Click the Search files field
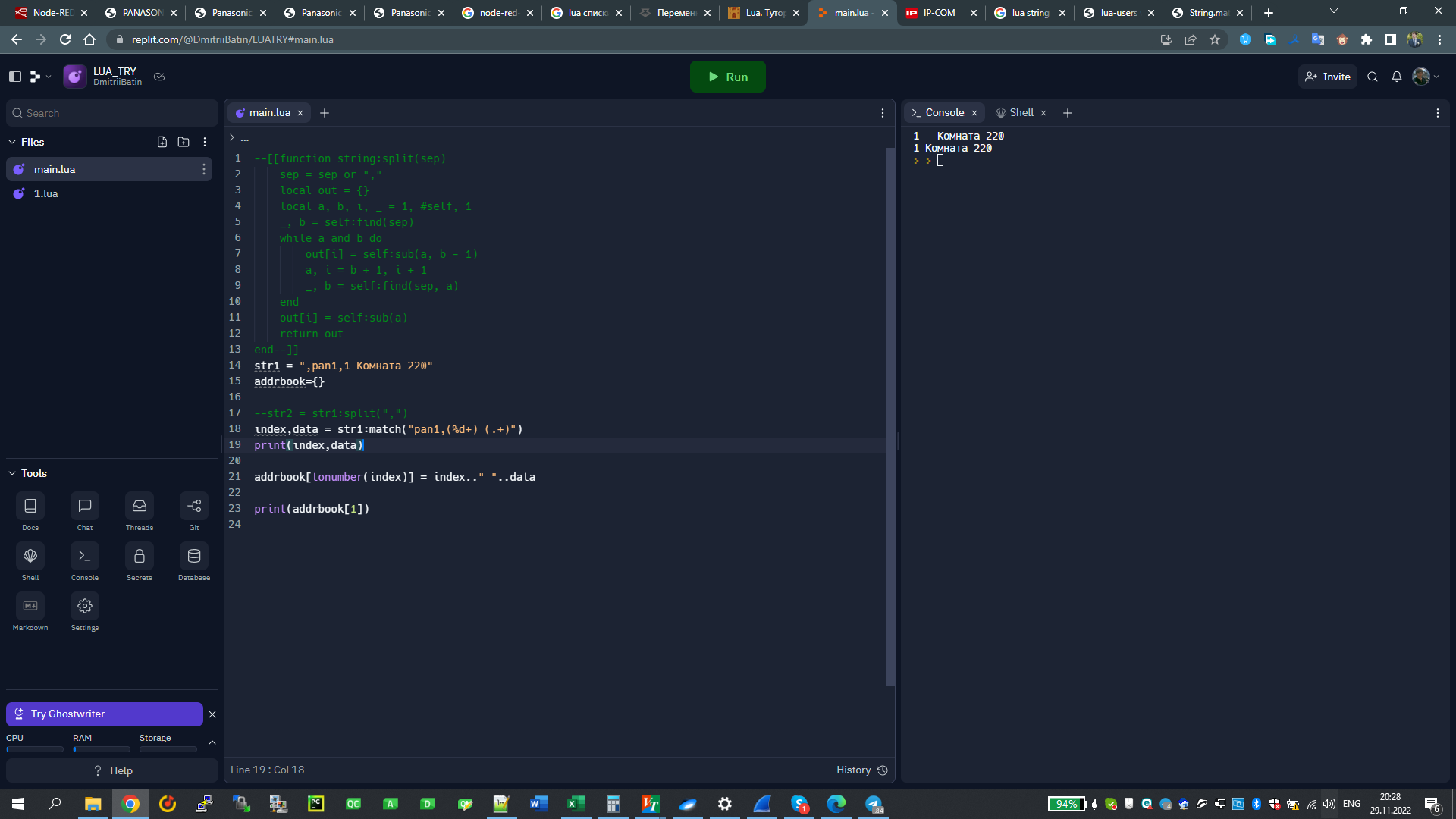Screen dimensions: 1456x819 click(112, 113)
